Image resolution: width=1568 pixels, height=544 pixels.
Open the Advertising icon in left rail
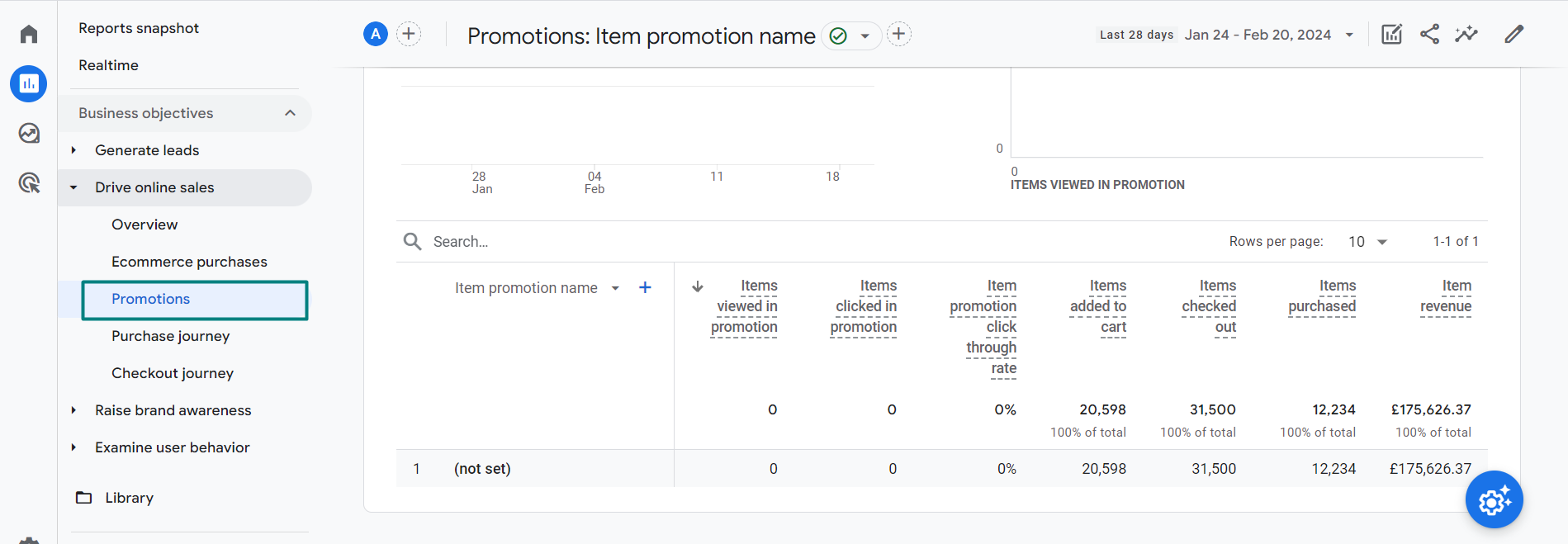coord(29,182)
